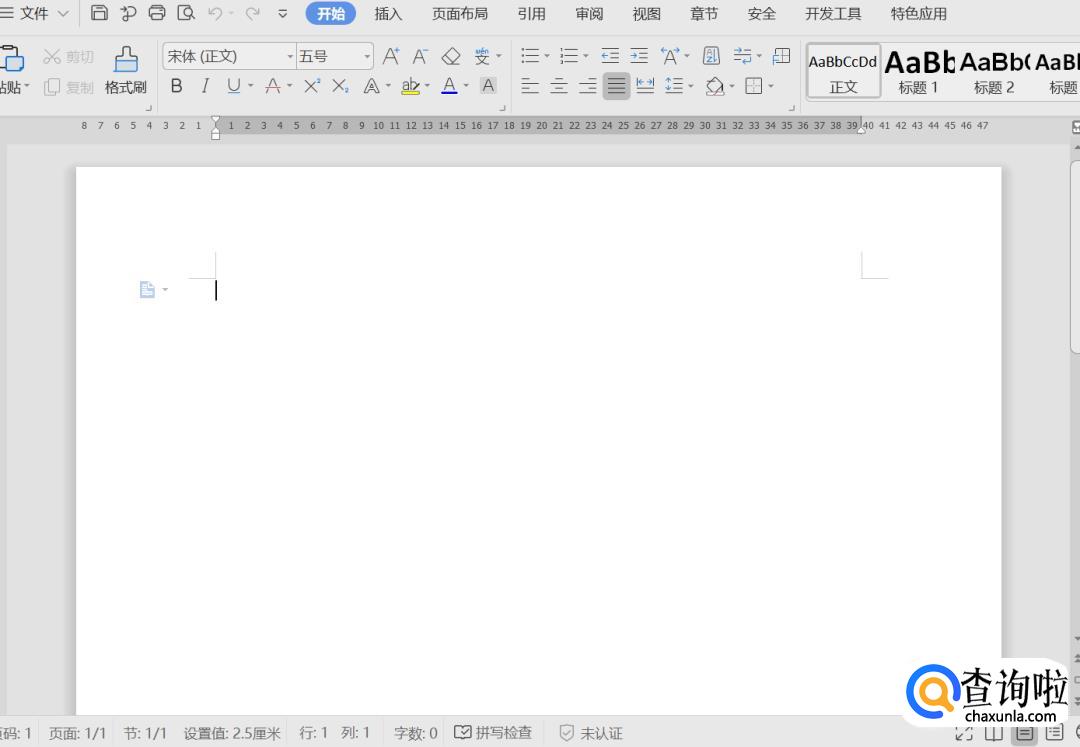The width and height of the screenshot is (1080, 747).
Task: Click the Save icon in quick access bar
Action: 99,13
